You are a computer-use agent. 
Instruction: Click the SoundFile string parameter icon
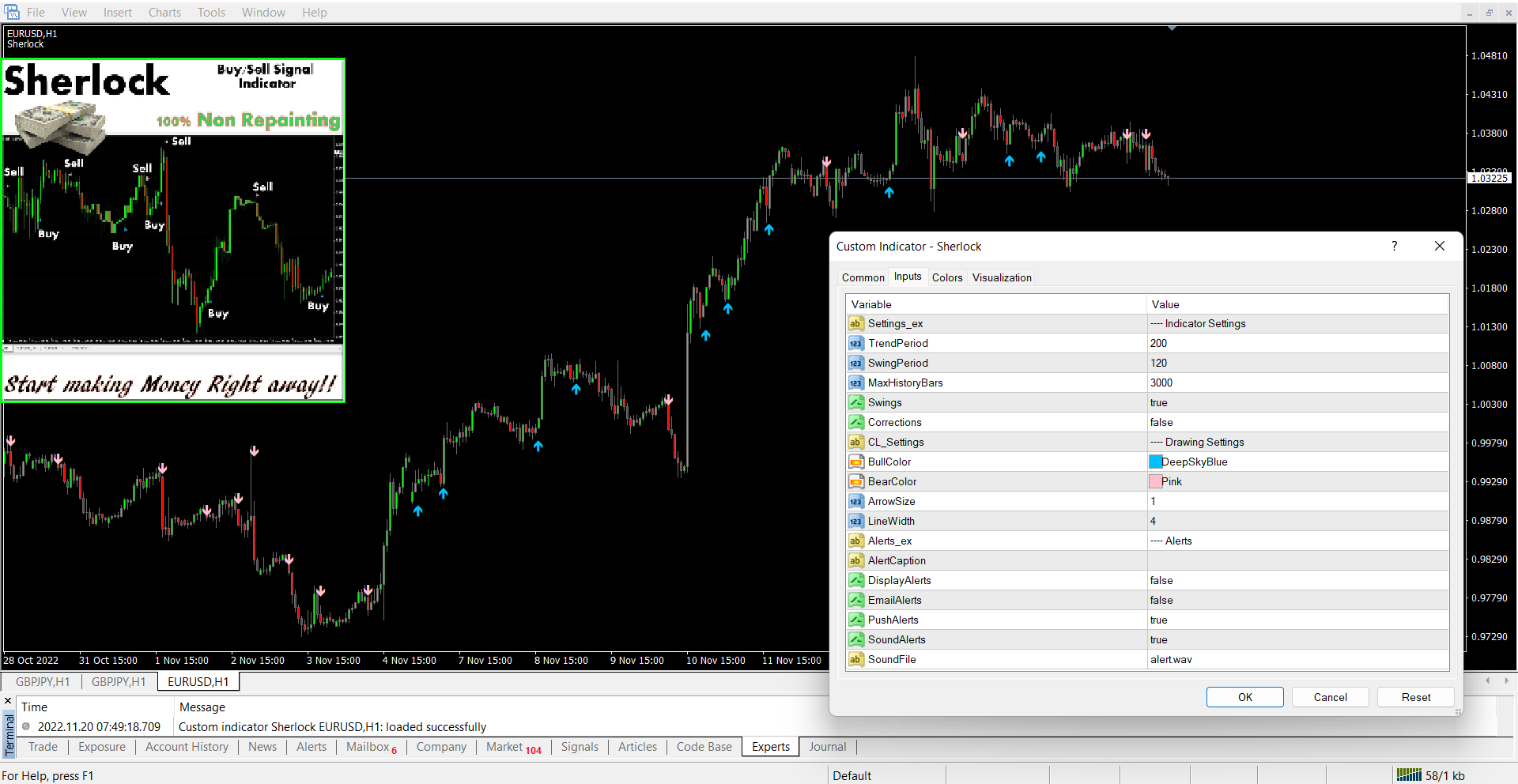click(x=855, y=659)
